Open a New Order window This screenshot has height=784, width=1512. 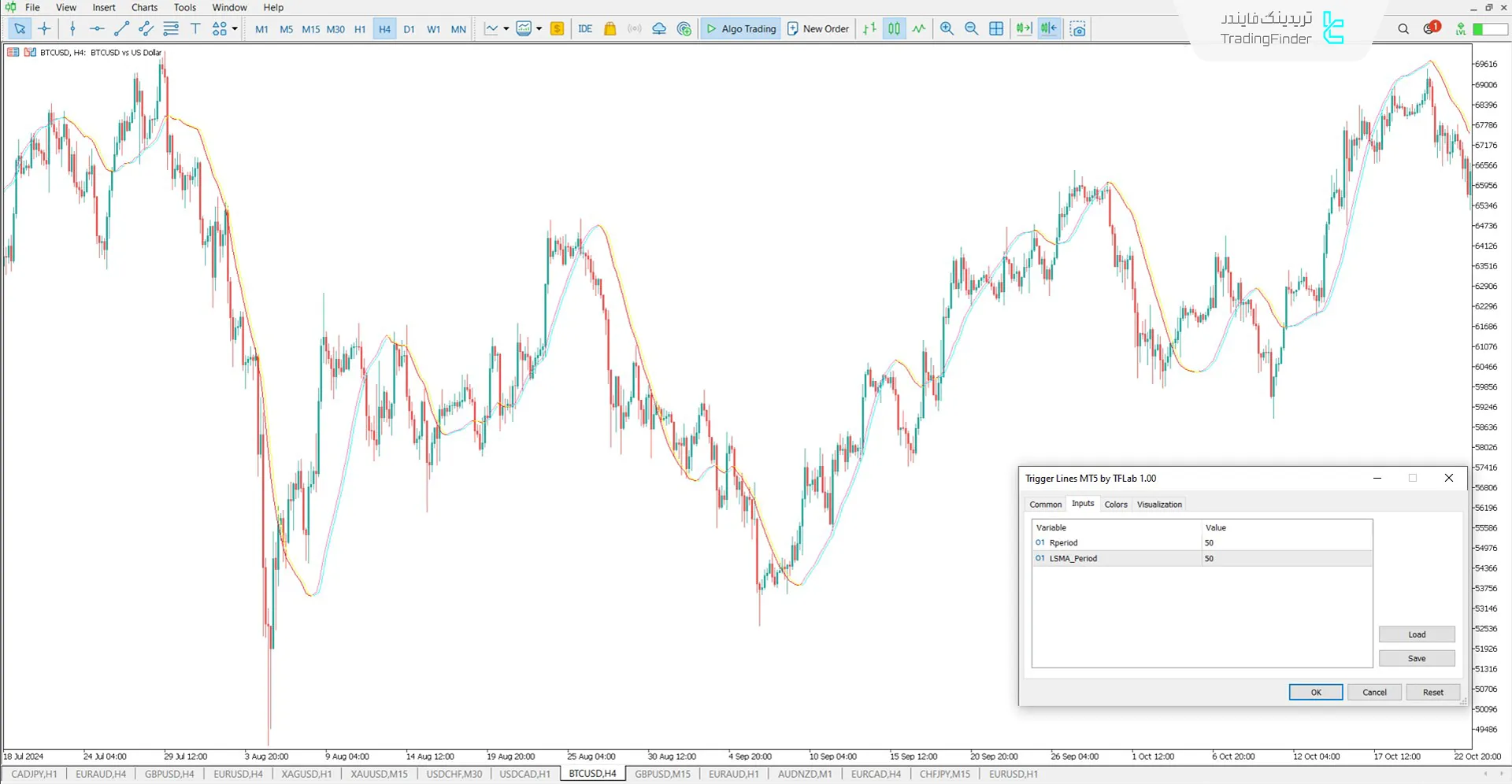click(817, 28)
